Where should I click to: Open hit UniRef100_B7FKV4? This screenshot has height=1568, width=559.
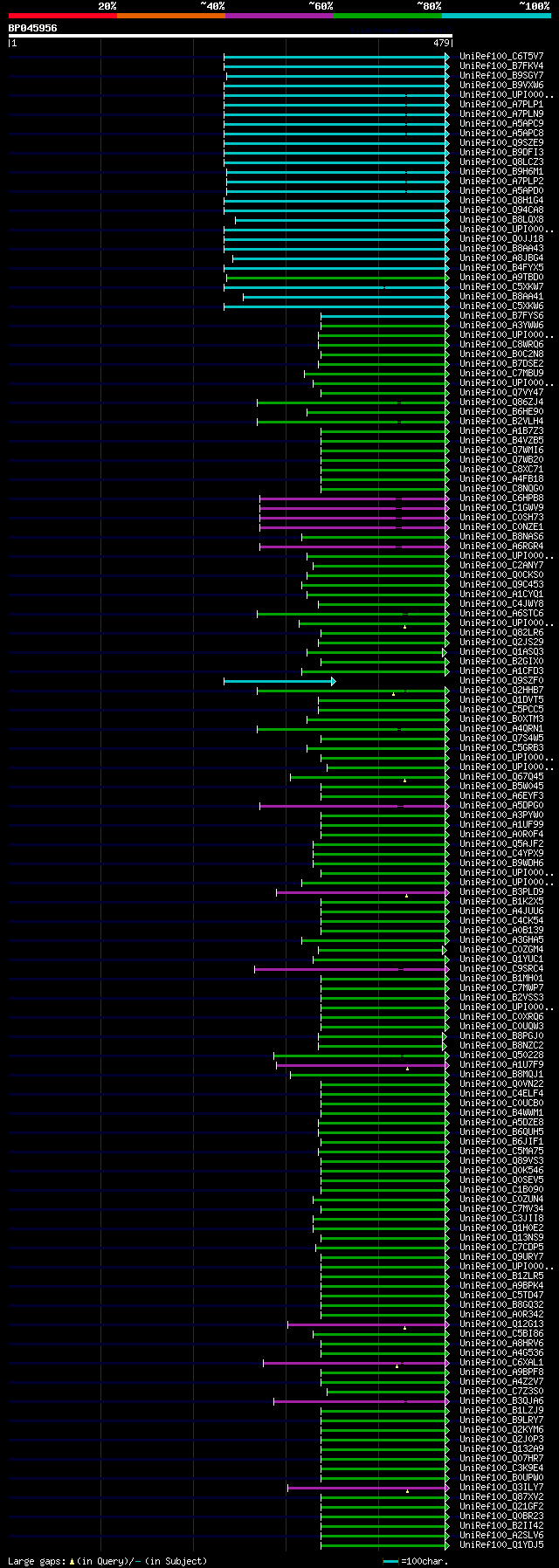pos(501,66)
